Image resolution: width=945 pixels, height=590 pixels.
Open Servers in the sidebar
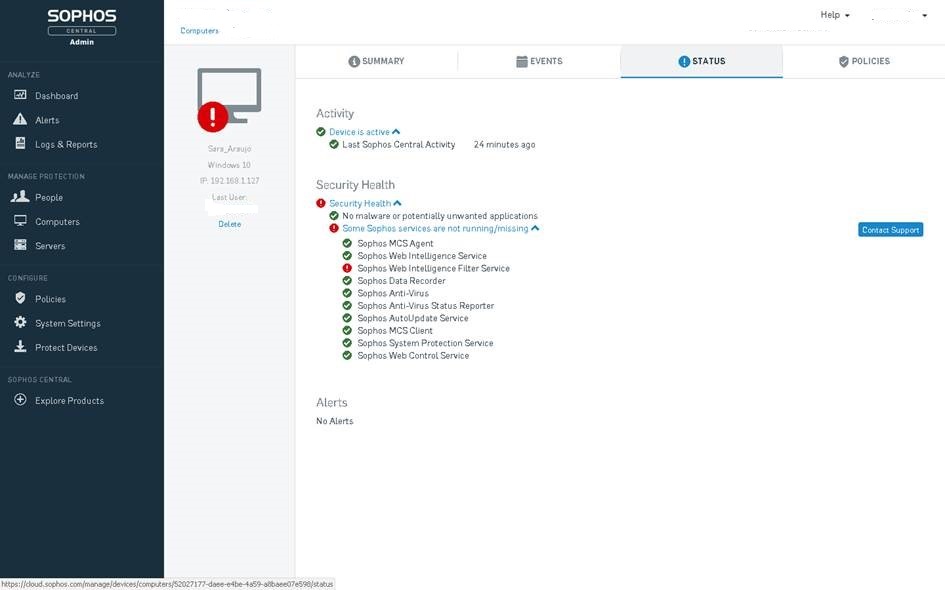point(50,246)
